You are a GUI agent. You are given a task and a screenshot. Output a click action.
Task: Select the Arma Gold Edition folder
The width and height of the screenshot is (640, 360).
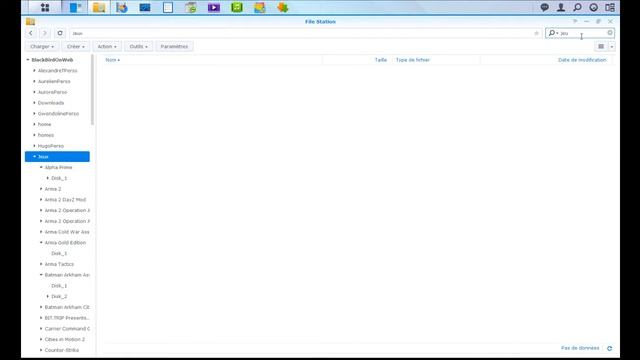click(x=65, y=242)
